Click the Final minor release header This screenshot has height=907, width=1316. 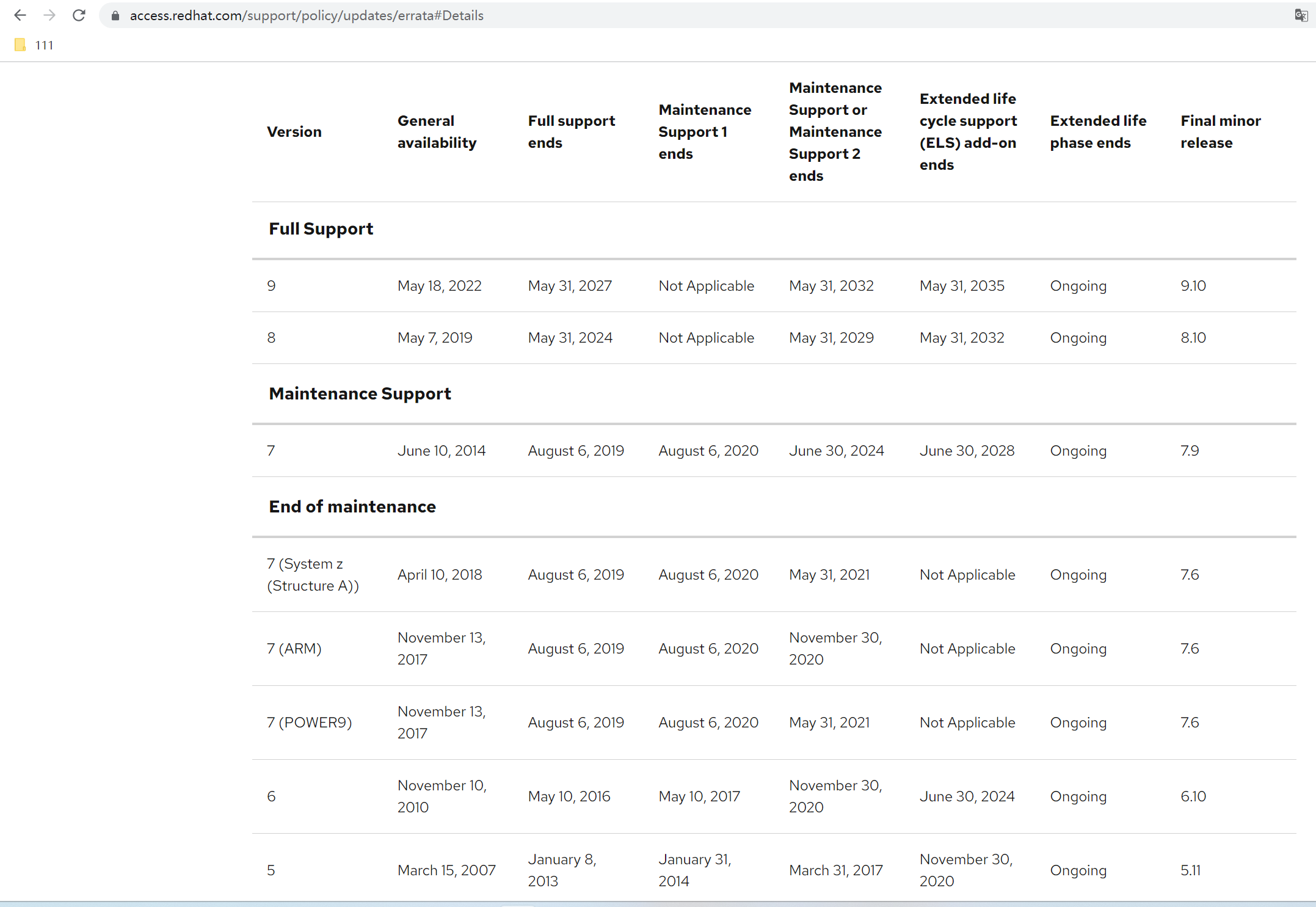point(1220,132)
